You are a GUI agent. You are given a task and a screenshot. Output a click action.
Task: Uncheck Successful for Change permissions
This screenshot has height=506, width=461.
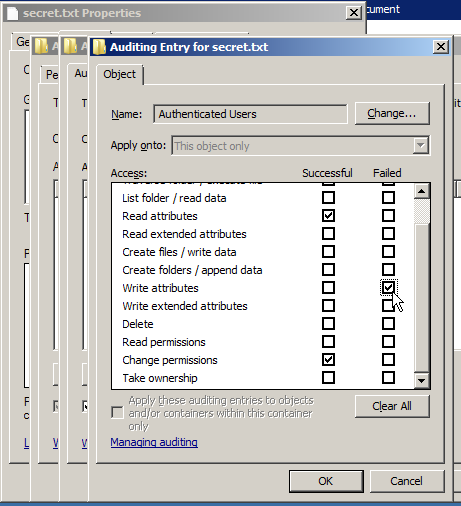coord(328,360)
